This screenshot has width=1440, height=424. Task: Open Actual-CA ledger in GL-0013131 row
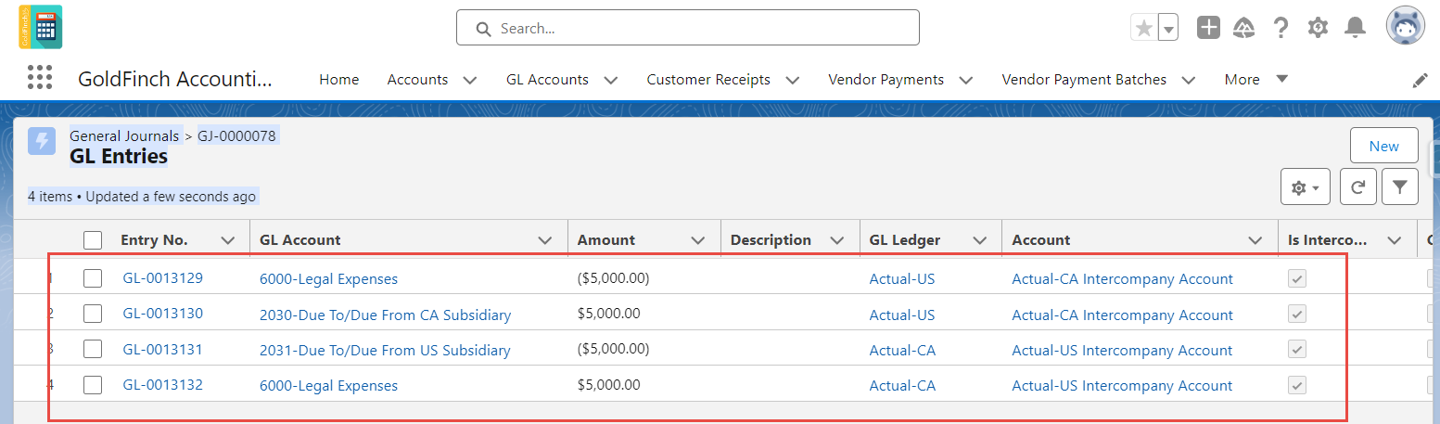click(902, 350)
